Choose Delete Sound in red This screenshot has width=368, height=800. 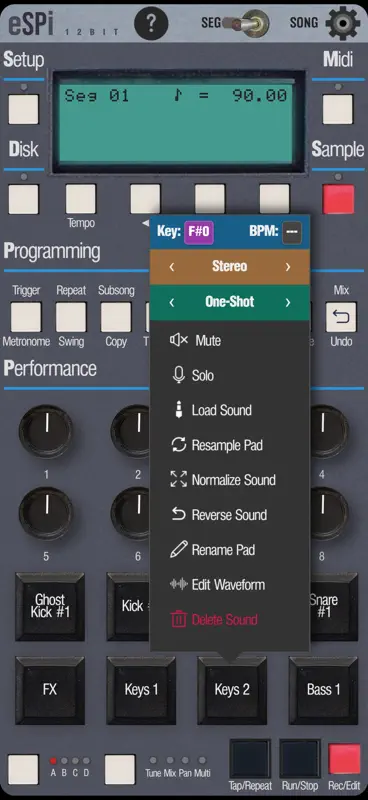click(x=230, y=619)
